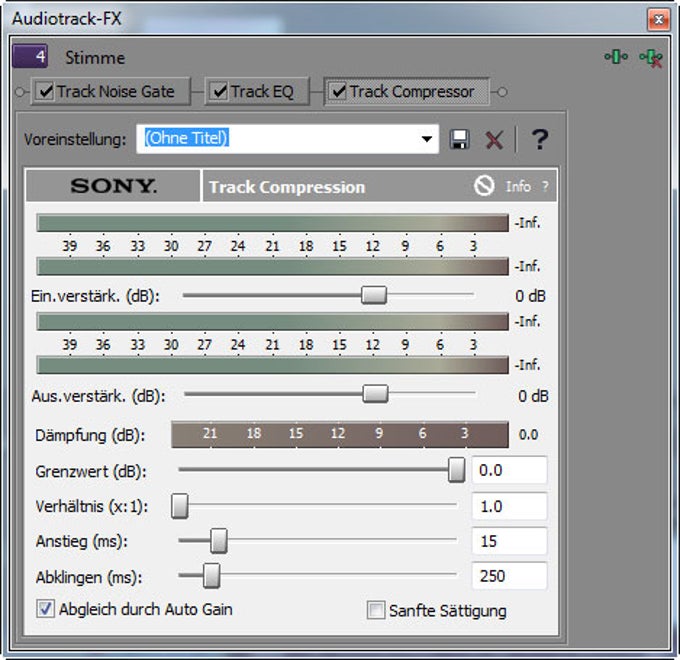
Task: Click the Abklingen value field showing 250
Action: tap(510, 576)
